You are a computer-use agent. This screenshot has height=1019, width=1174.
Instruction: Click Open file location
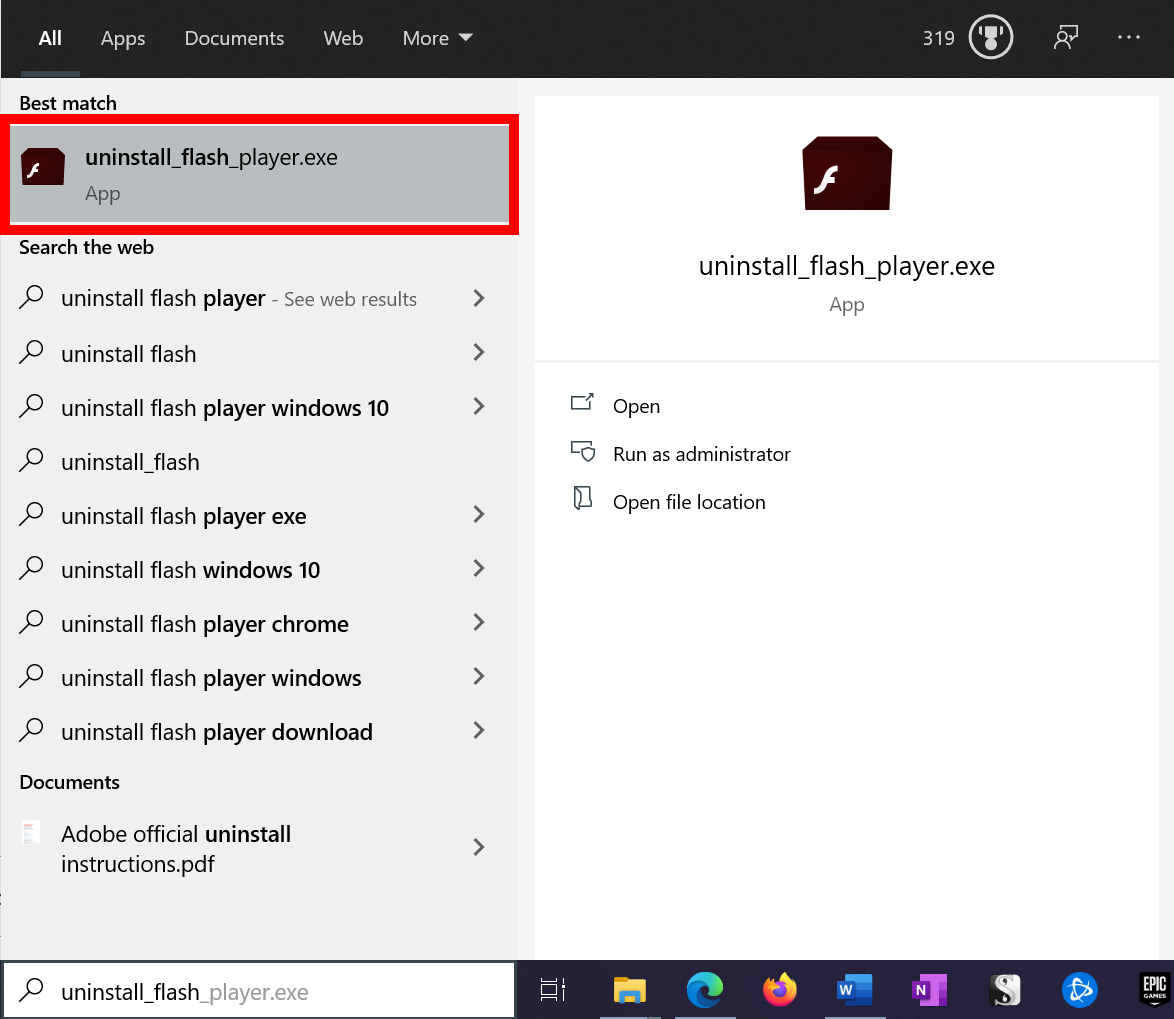(x=689, y=502)
